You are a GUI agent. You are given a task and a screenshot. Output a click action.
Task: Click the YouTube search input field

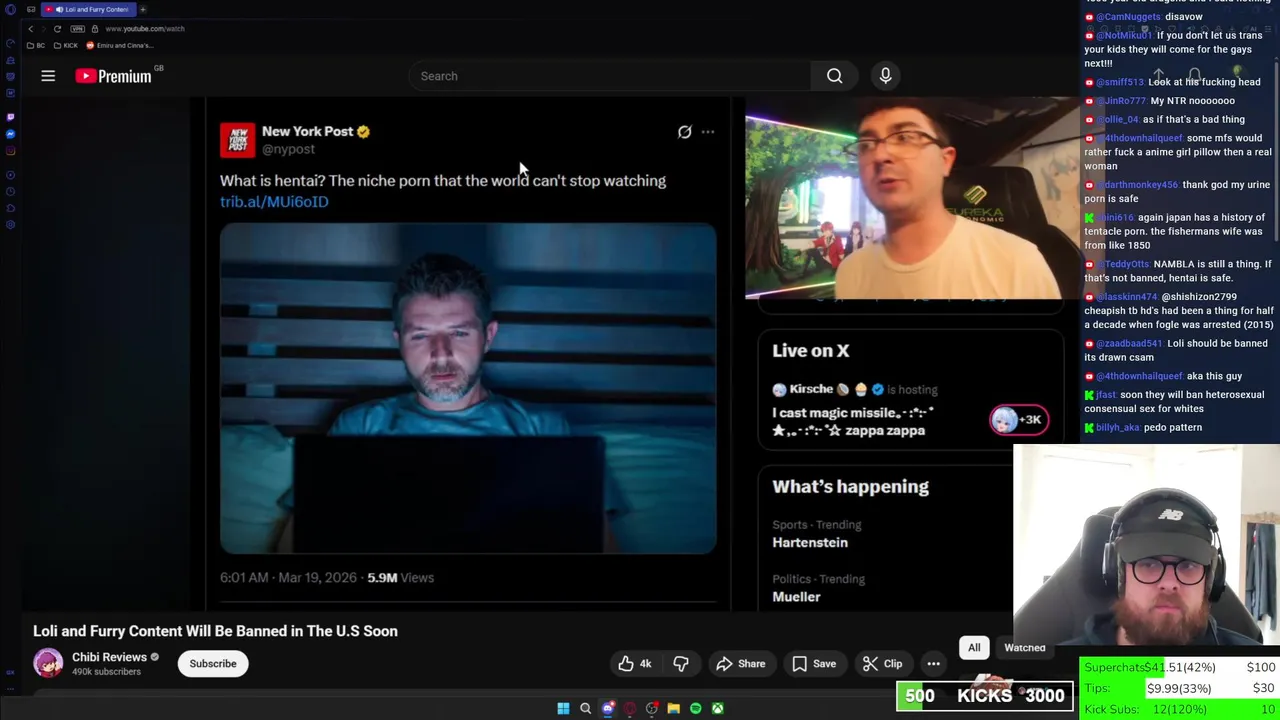[x=610, y=76]
